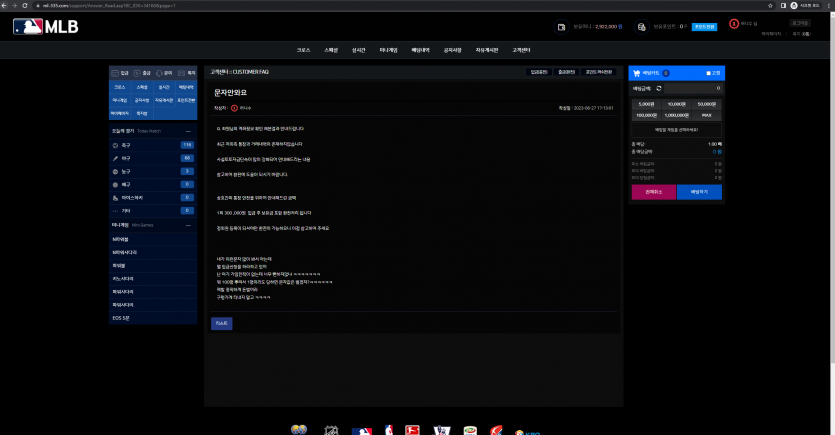Image resolution: width=835 pixels, height=435 pixels.
Task: Click the 116 count badge for 축구
Action: point(187,145)
